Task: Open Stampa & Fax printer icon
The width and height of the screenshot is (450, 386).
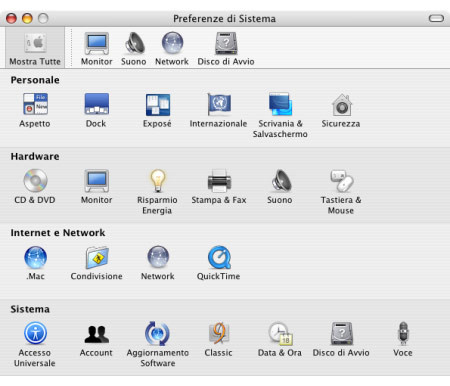Action: [219, 181]
